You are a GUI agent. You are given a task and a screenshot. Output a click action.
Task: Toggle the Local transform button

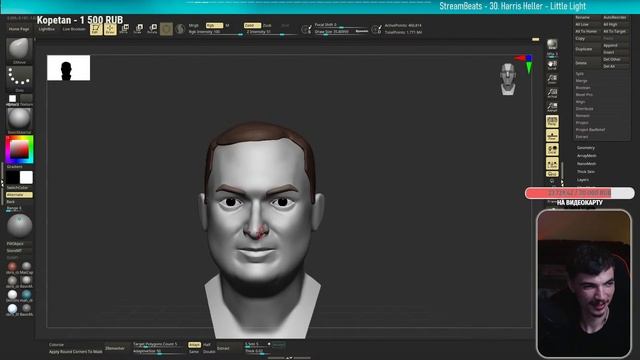(x=552, y=150)
